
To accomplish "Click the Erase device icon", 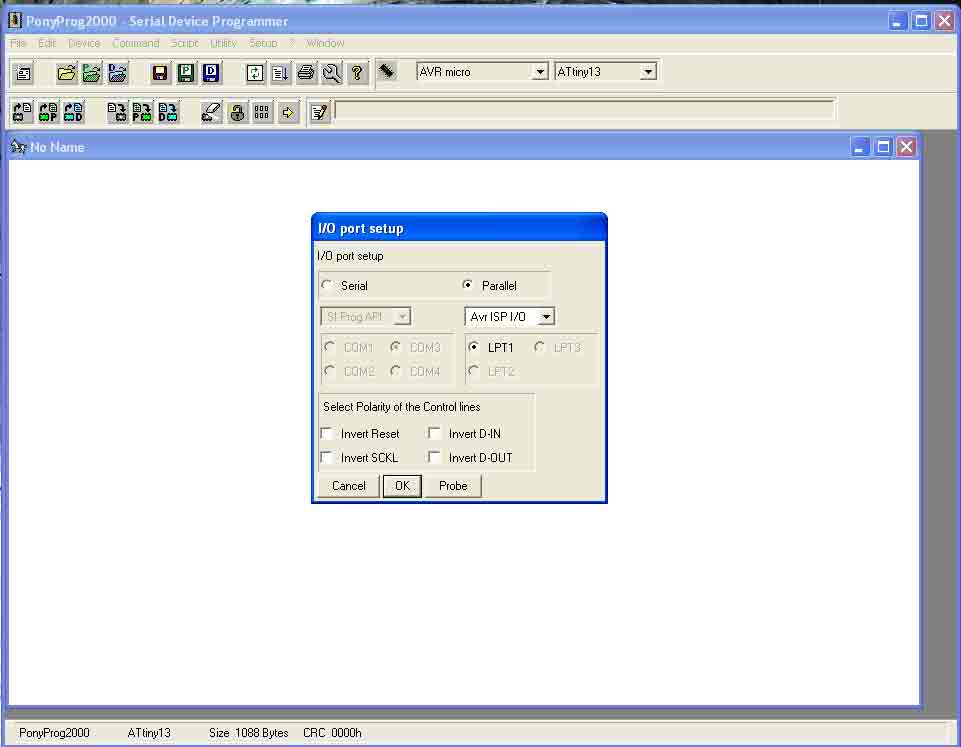I will (x=211, y=112).
